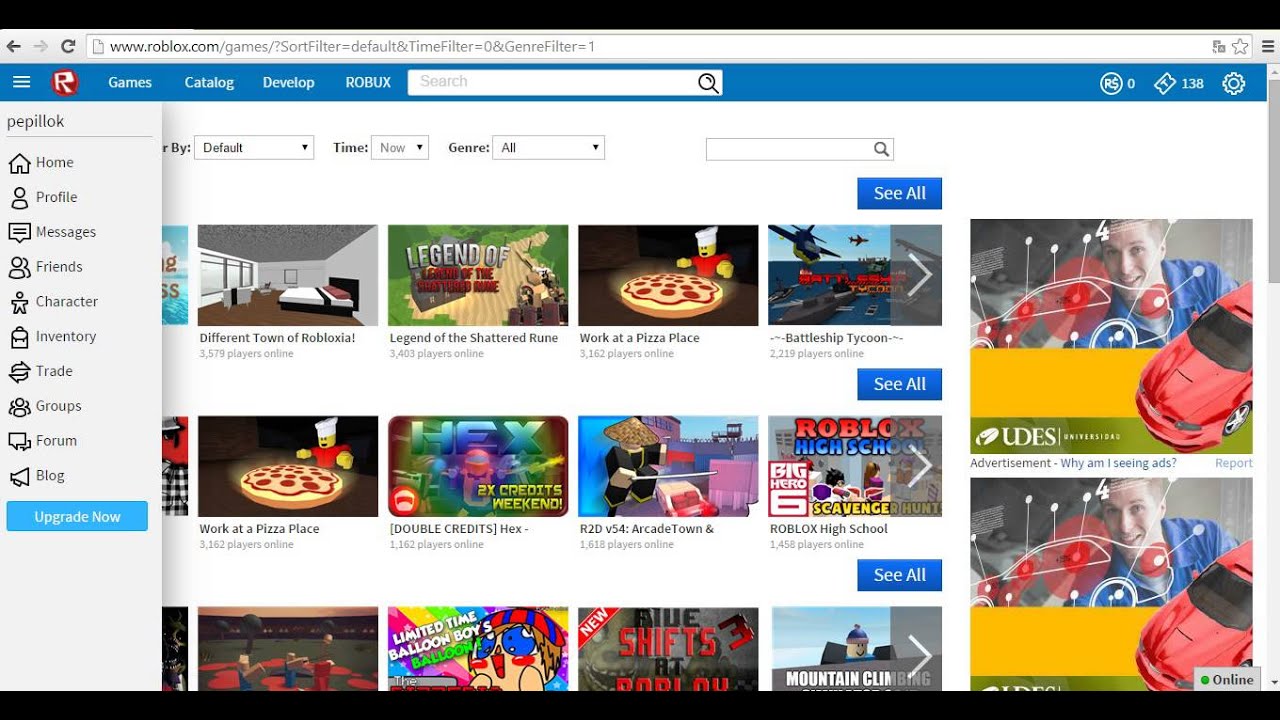Click the Trade icon in sidebar
The image size is (1280, 720).
19,372
